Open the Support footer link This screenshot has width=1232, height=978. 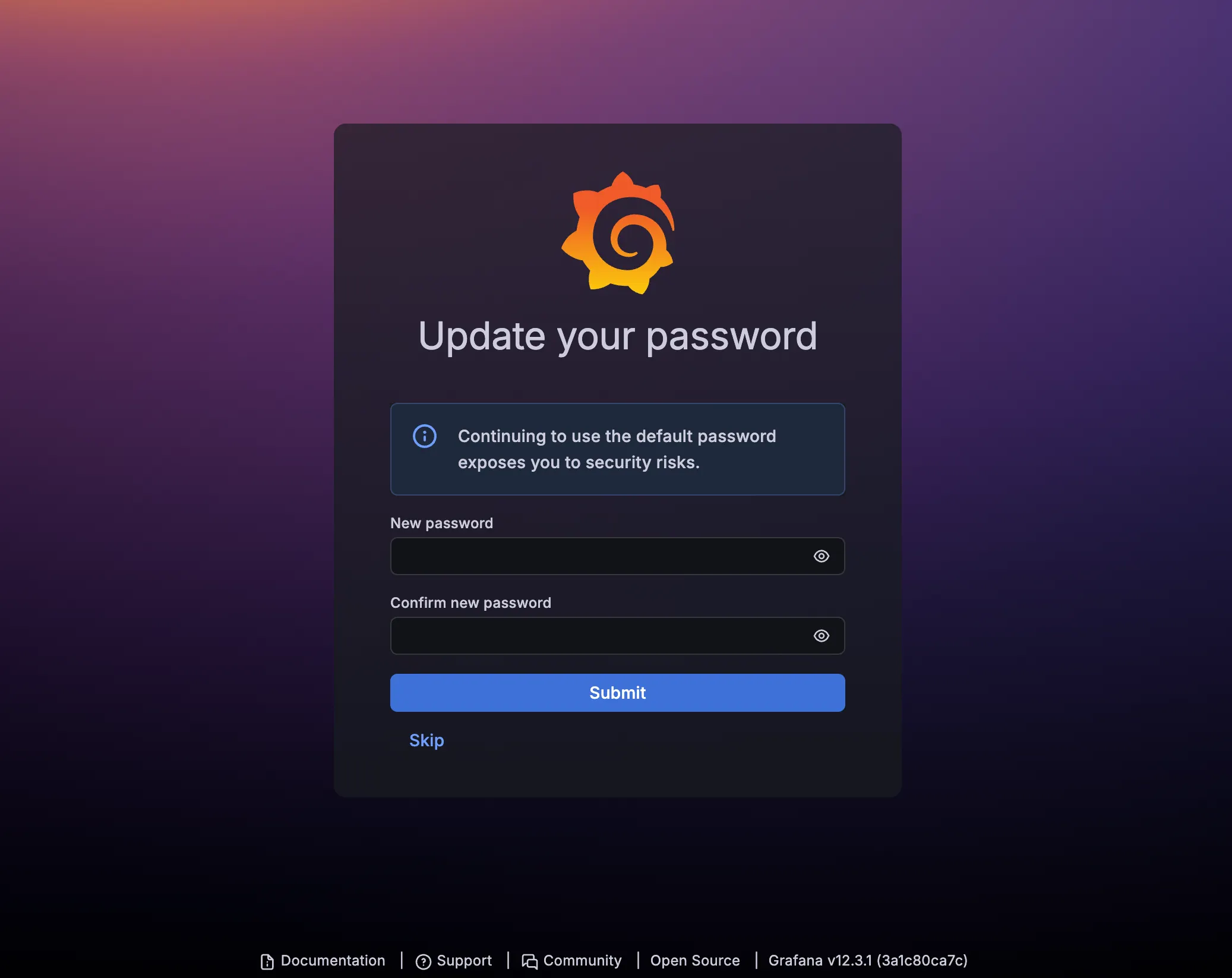point(464,961)
